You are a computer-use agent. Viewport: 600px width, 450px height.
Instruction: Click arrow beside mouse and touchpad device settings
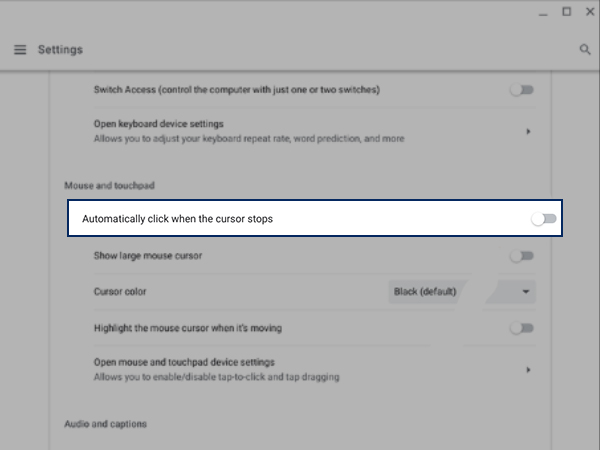[527, 369]
